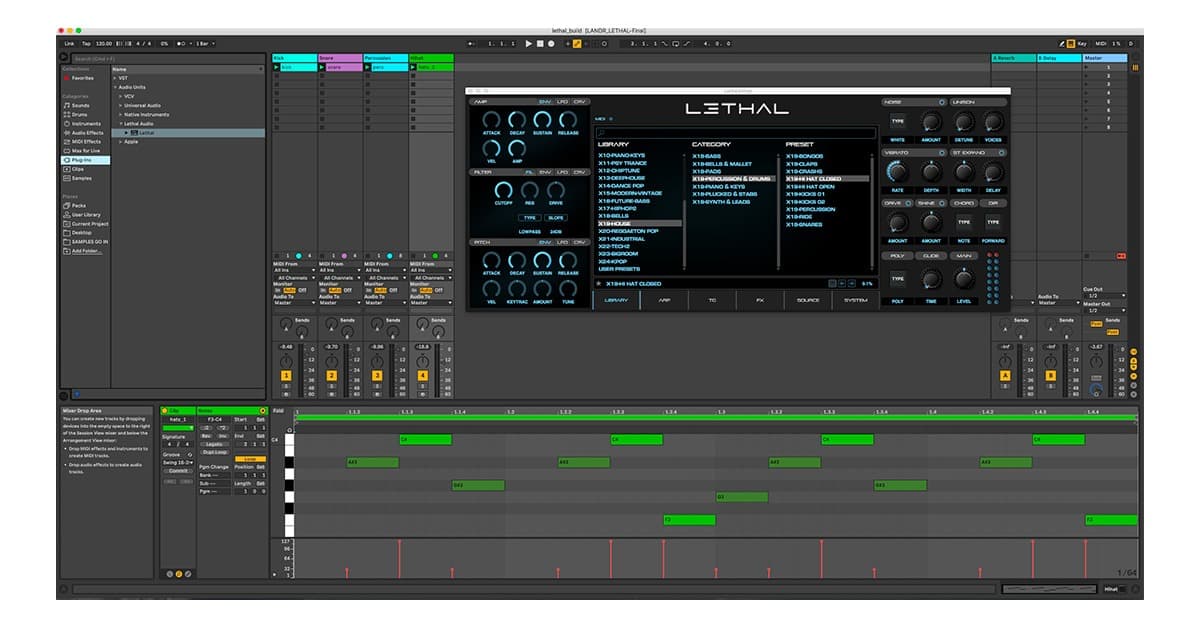Switch to the ARP tab in Lethal

click(x=664, y=300)
